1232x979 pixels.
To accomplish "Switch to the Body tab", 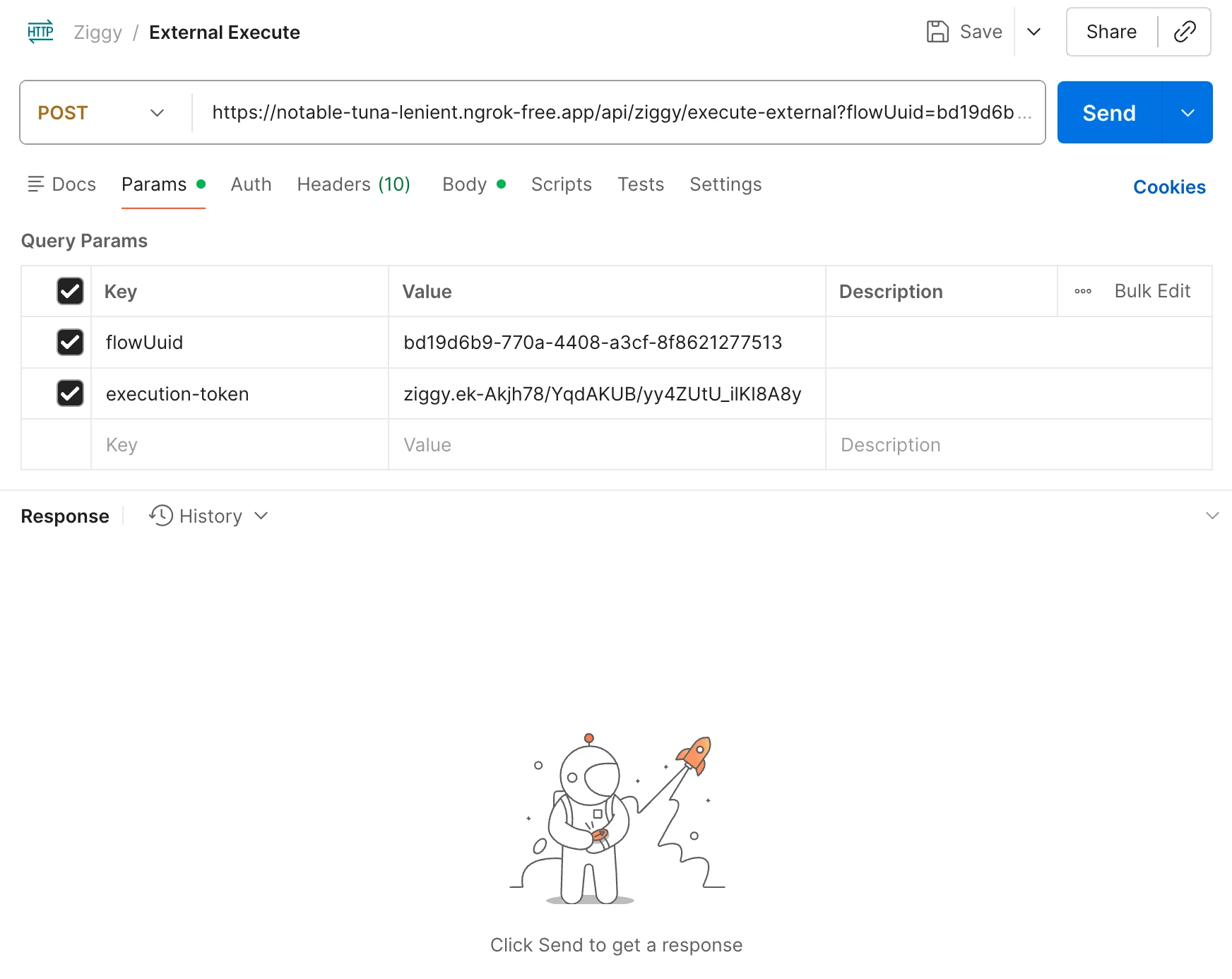I will [x=465, y=184].
